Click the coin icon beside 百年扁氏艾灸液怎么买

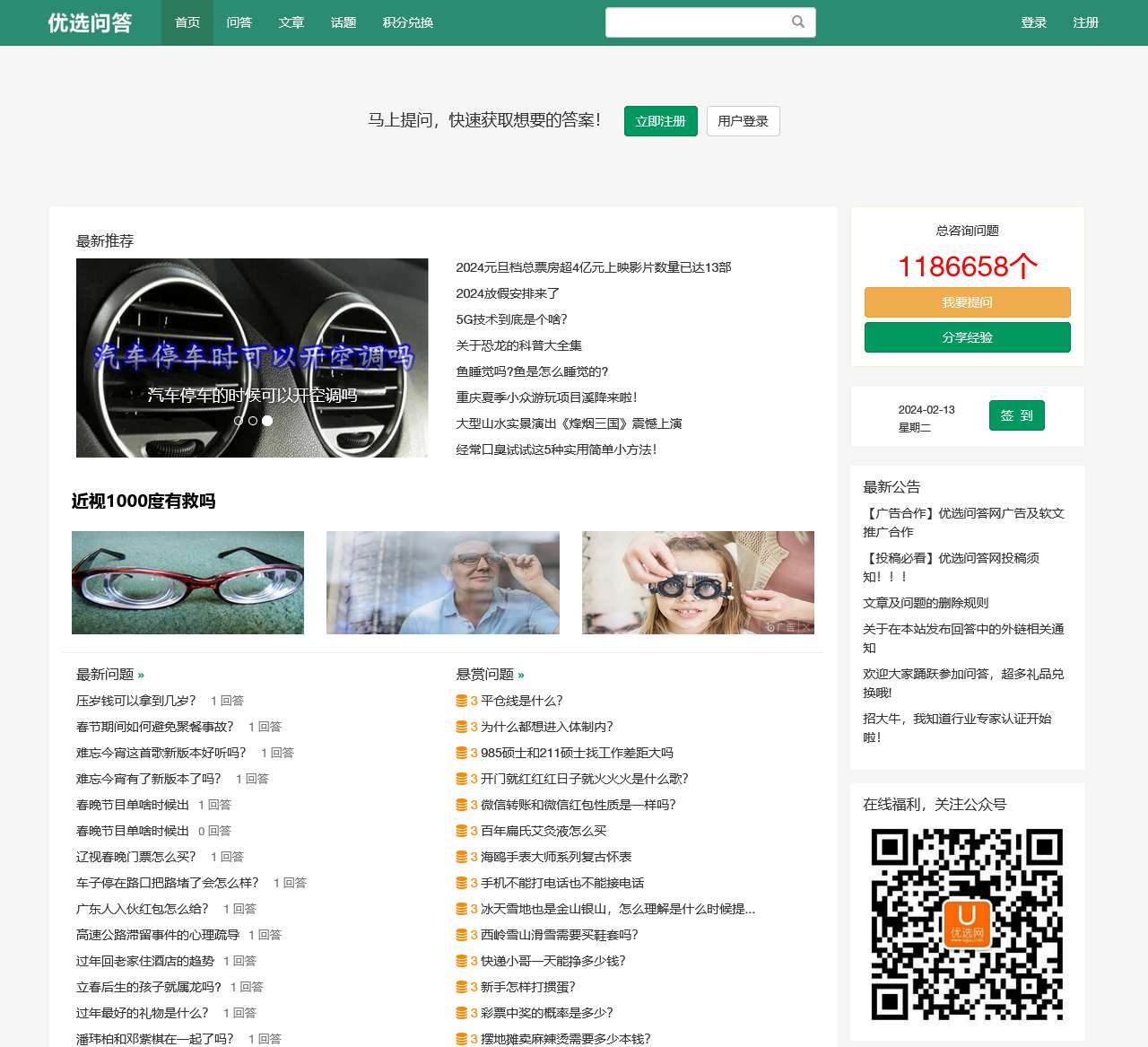(x=461, y=832)
